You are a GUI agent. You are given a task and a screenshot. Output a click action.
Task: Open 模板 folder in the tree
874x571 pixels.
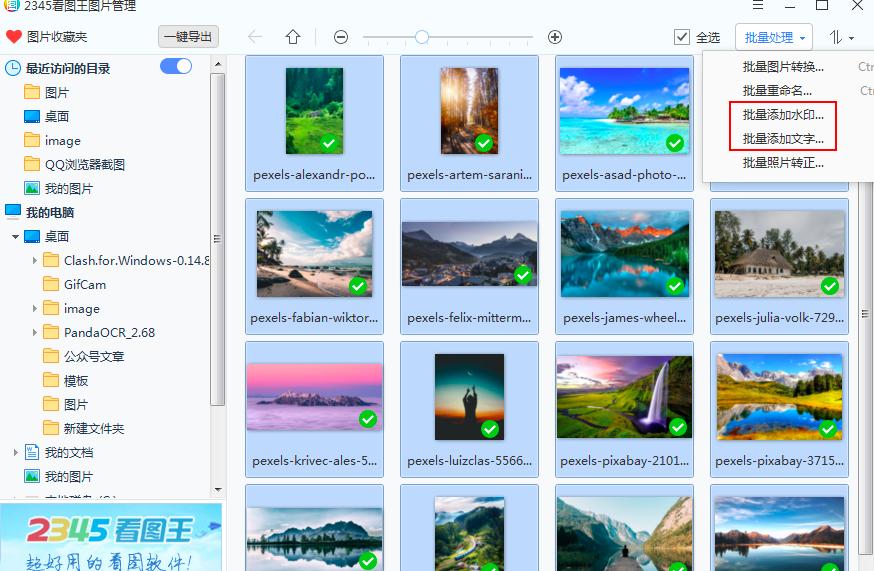point(76,380)
